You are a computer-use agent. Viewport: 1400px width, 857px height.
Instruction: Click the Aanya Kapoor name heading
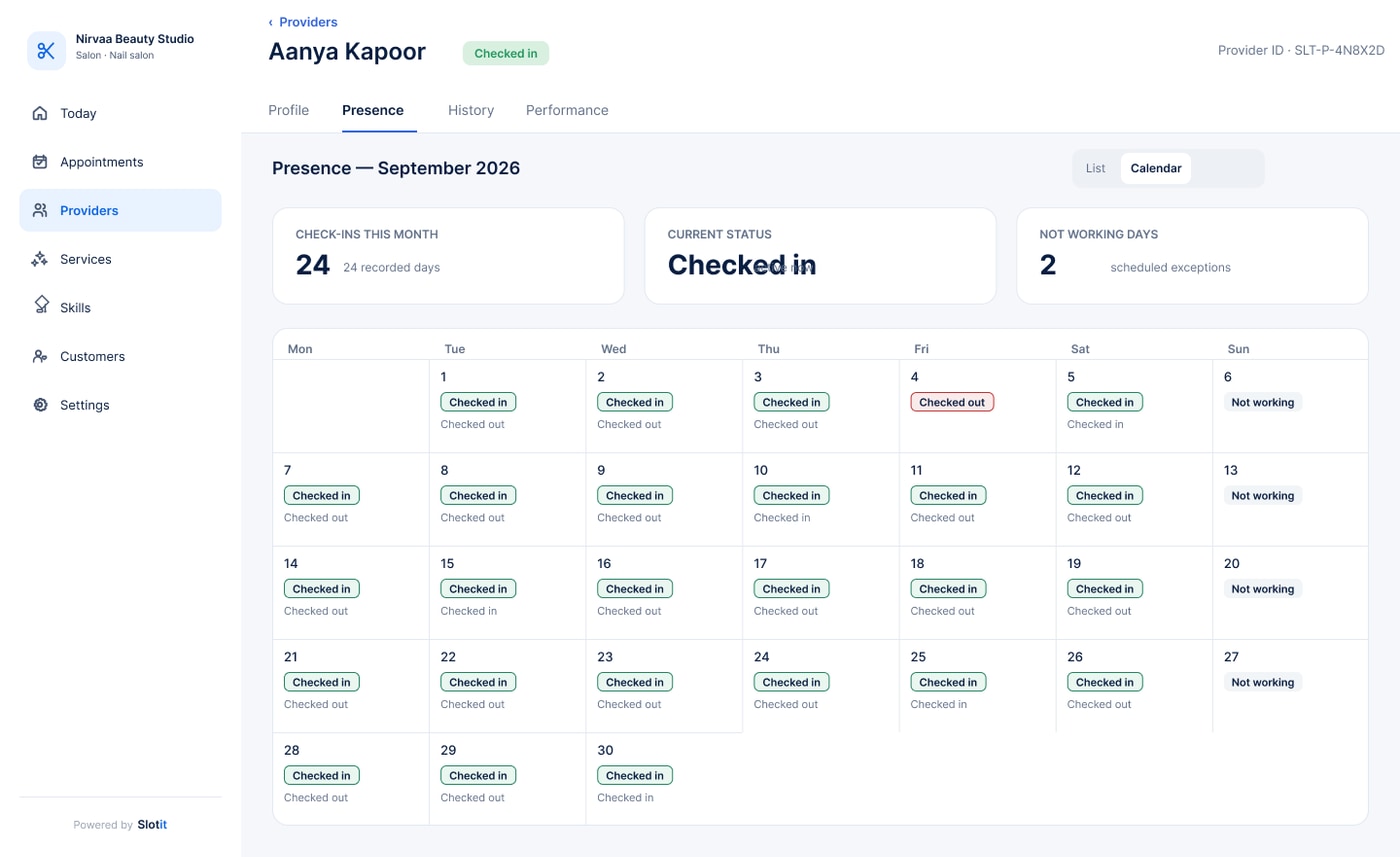click(x=347, y=52)
